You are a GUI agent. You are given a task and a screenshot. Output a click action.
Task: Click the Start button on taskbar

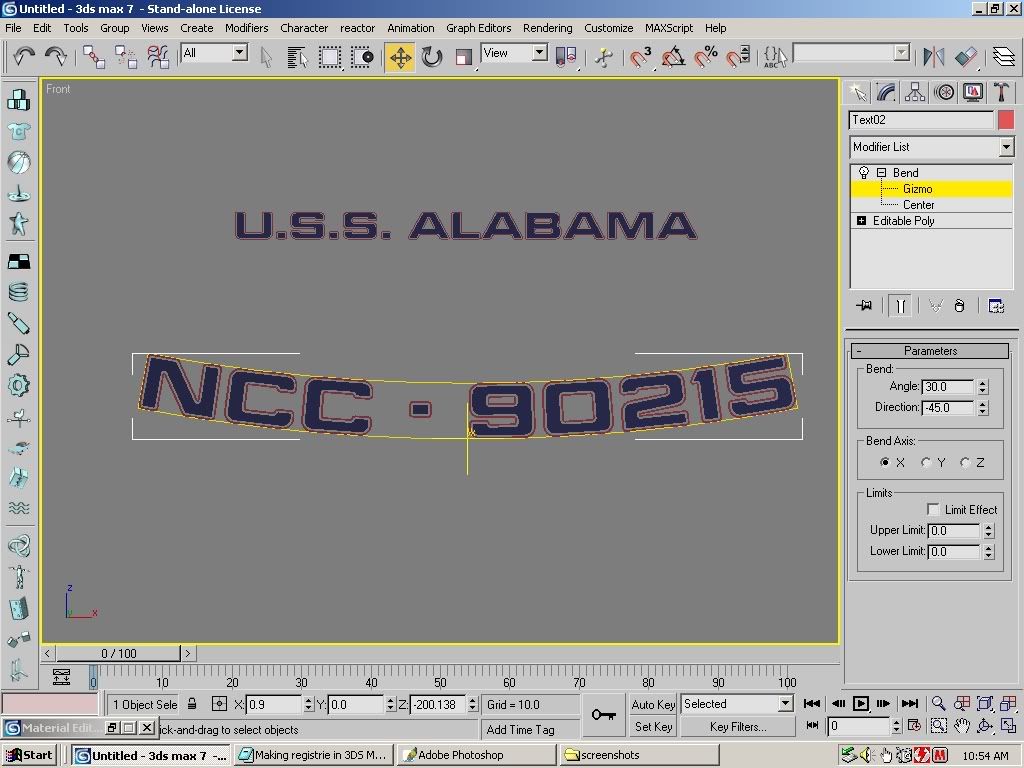[x=29, y=755]
